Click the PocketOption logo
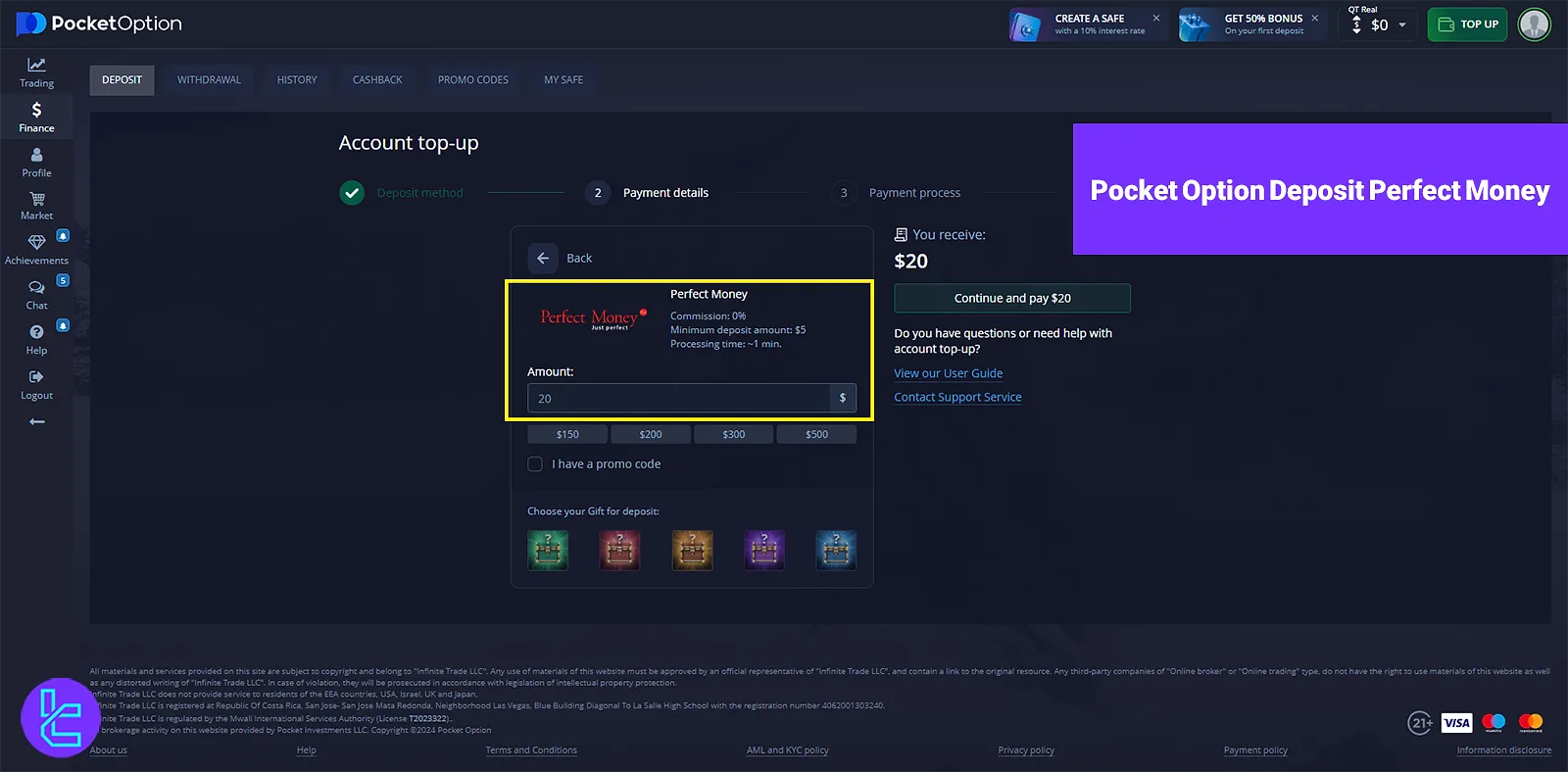Viewport: 1568px width, 772px height. coord(99,24)
